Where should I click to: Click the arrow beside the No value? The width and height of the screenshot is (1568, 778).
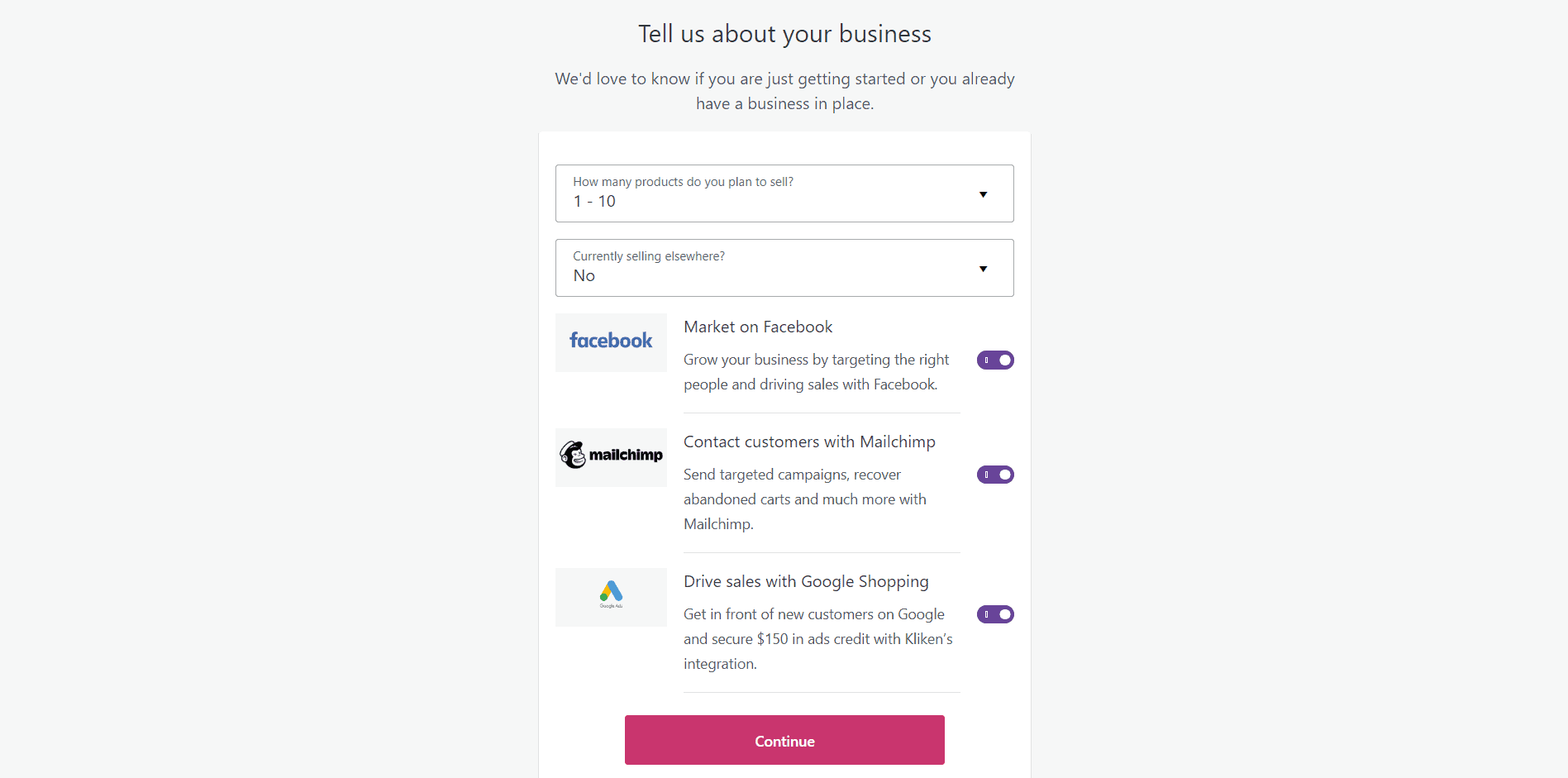point(983,269)
